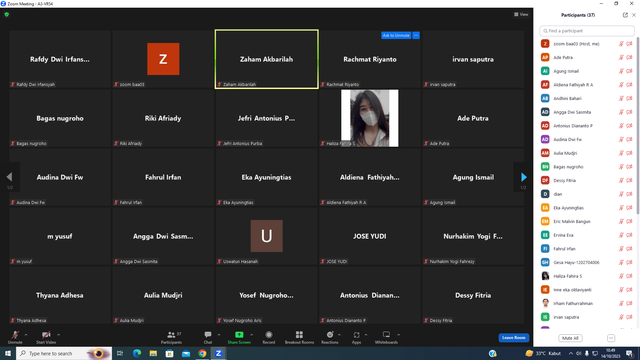The width and height of the screenshot is (640, 360).
Task: Expand video options arrow next to Start Video
Action: 58,335
